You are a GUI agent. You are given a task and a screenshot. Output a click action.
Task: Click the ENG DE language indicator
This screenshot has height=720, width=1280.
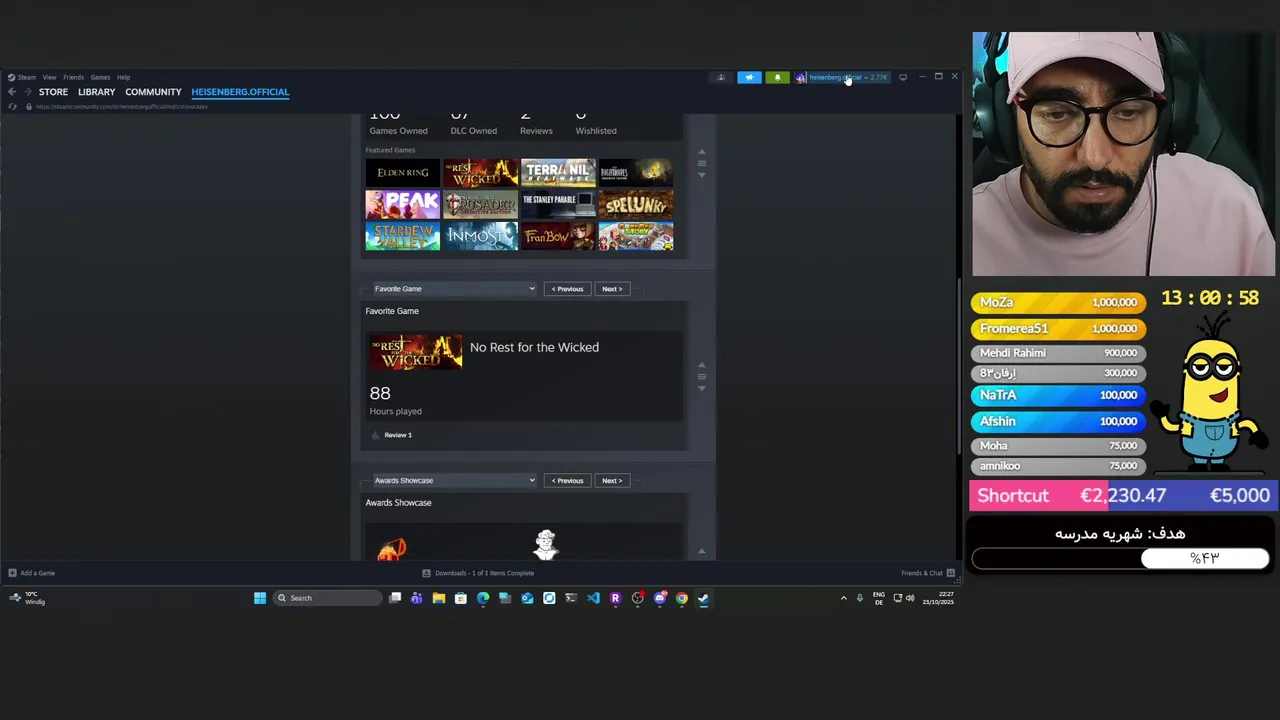point(879,598)
